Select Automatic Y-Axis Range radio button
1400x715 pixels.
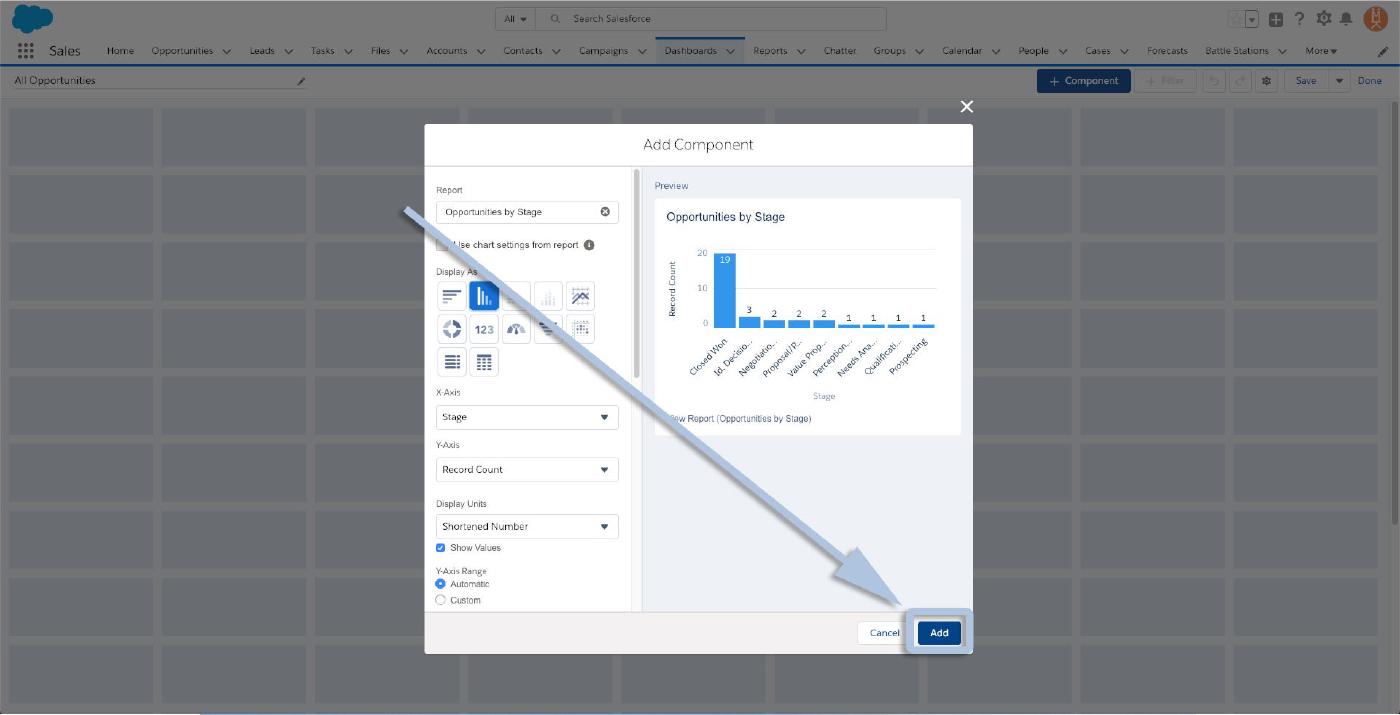tap(441, 584)
